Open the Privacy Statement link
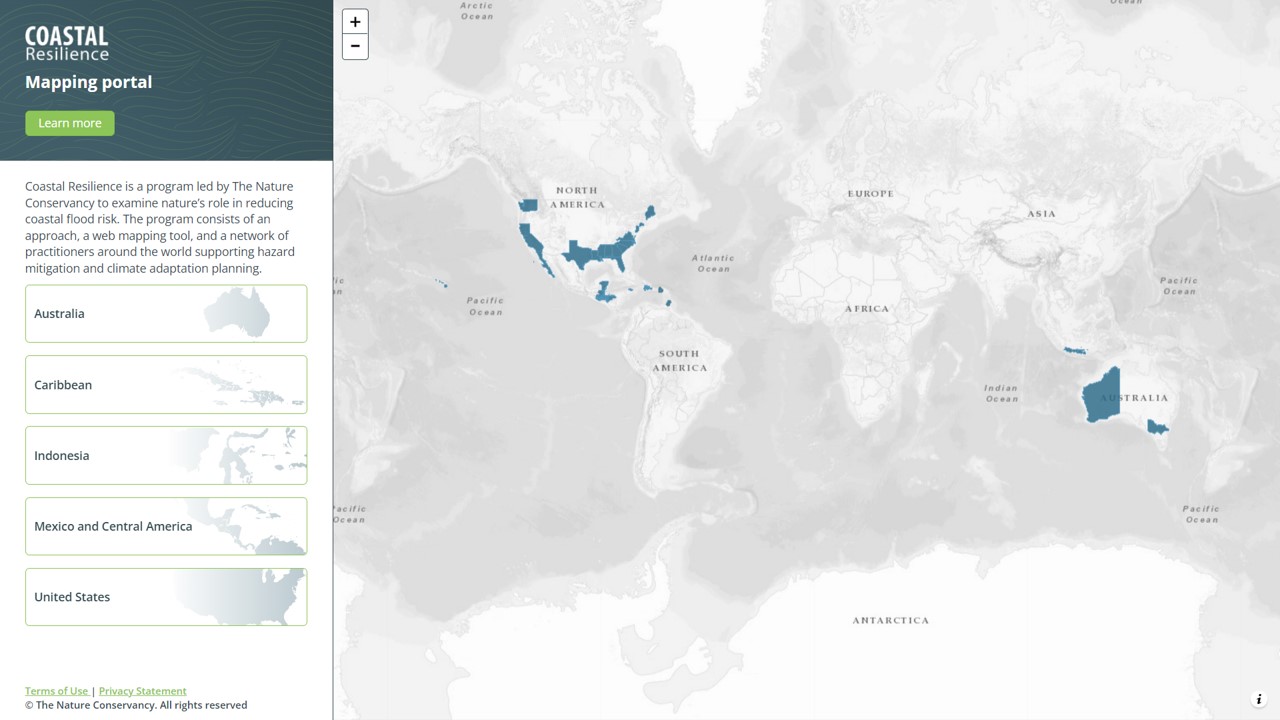This screenshot has width=1280, height=720. pos(142,691)
